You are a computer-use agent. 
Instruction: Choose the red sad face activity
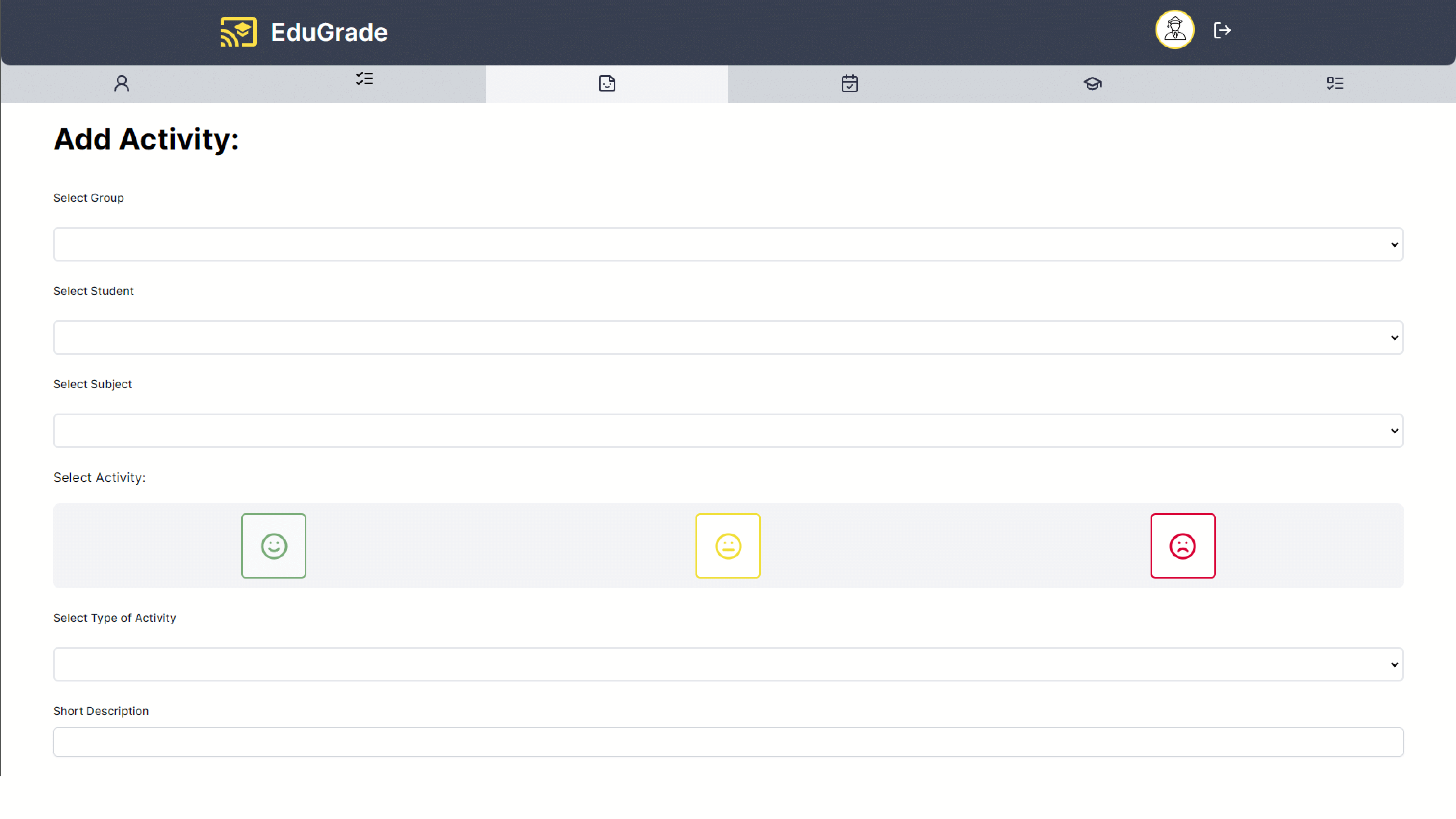(1183, 546)
